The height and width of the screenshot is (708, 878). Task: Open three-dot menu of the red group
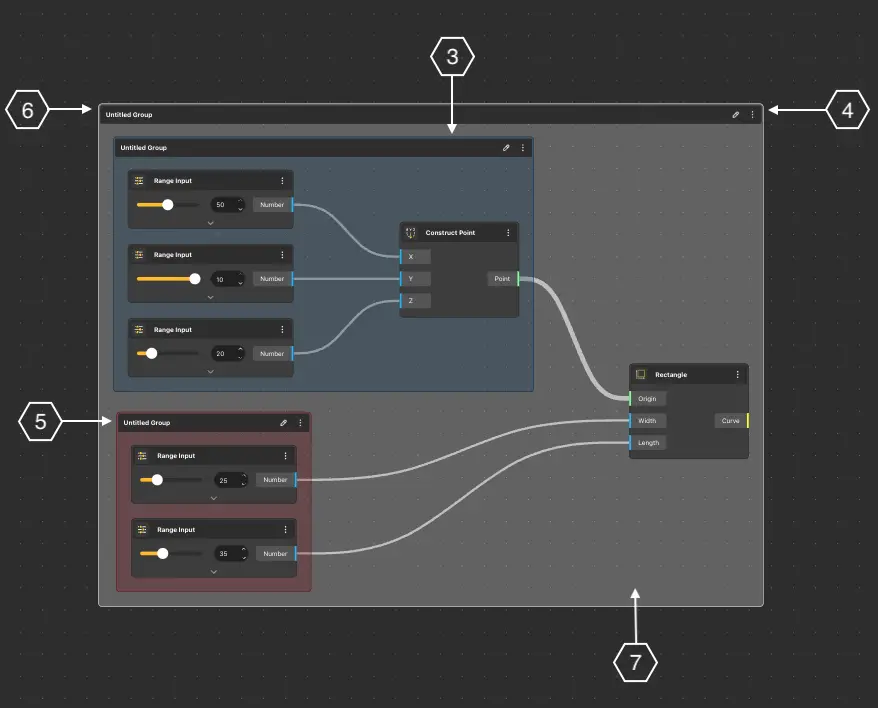[x=300, y=423]
